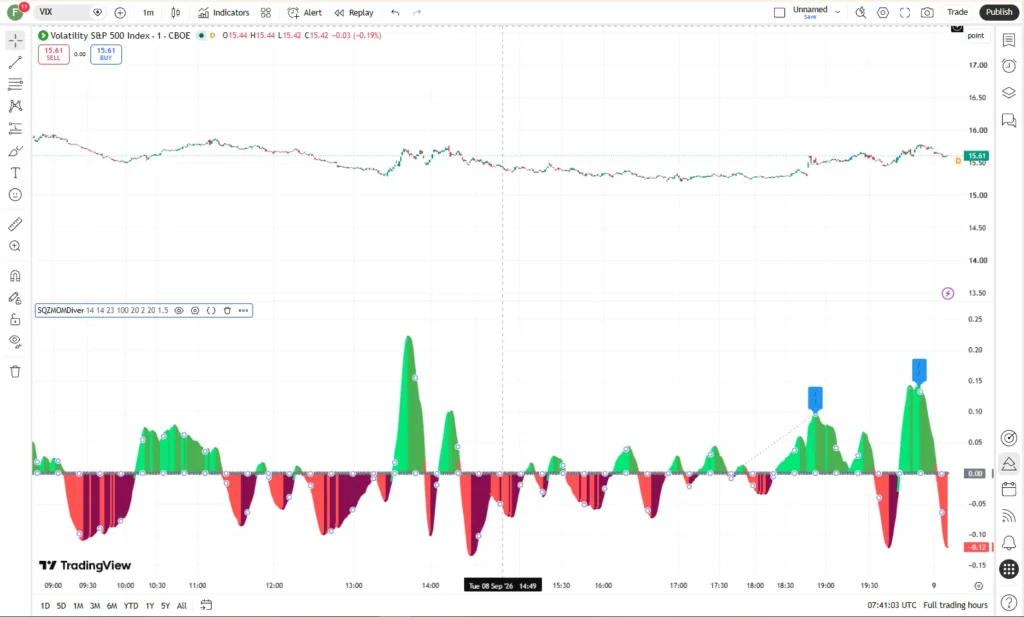Open the Indicators dialog
Screen dimensions: 1024x617
point(223,12)
